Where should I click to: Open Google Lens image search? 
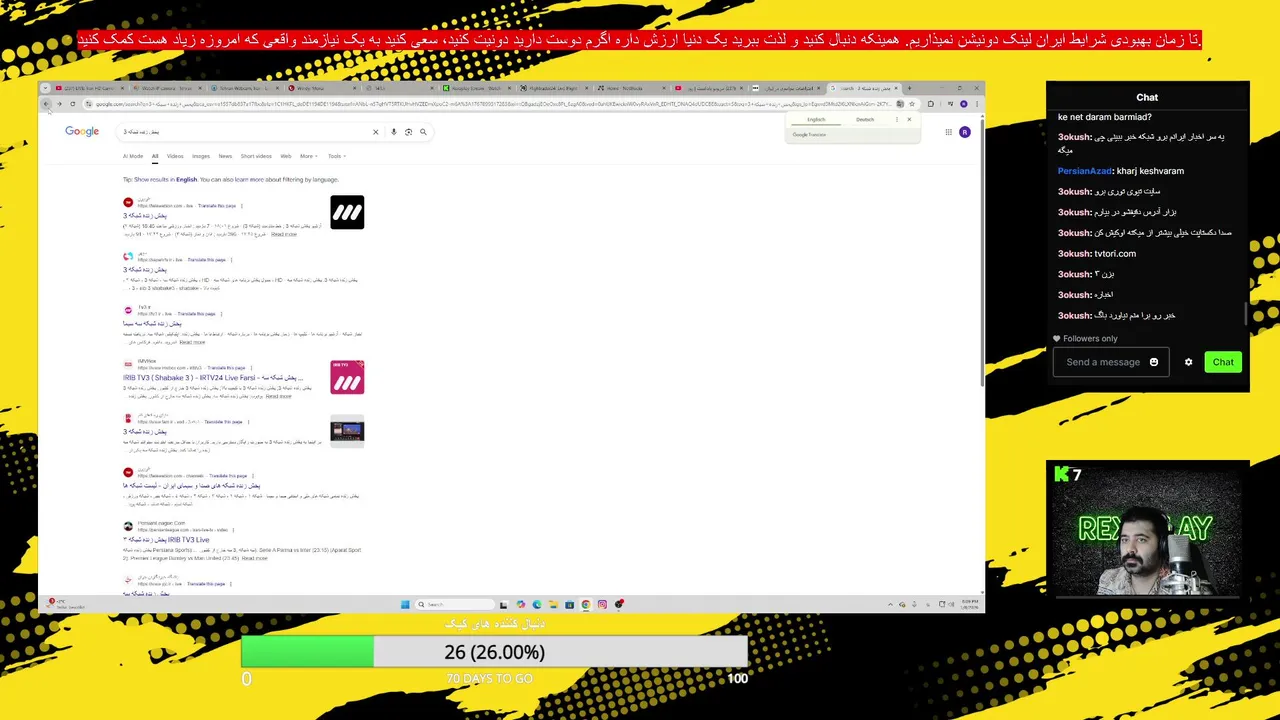click(408, 132)
